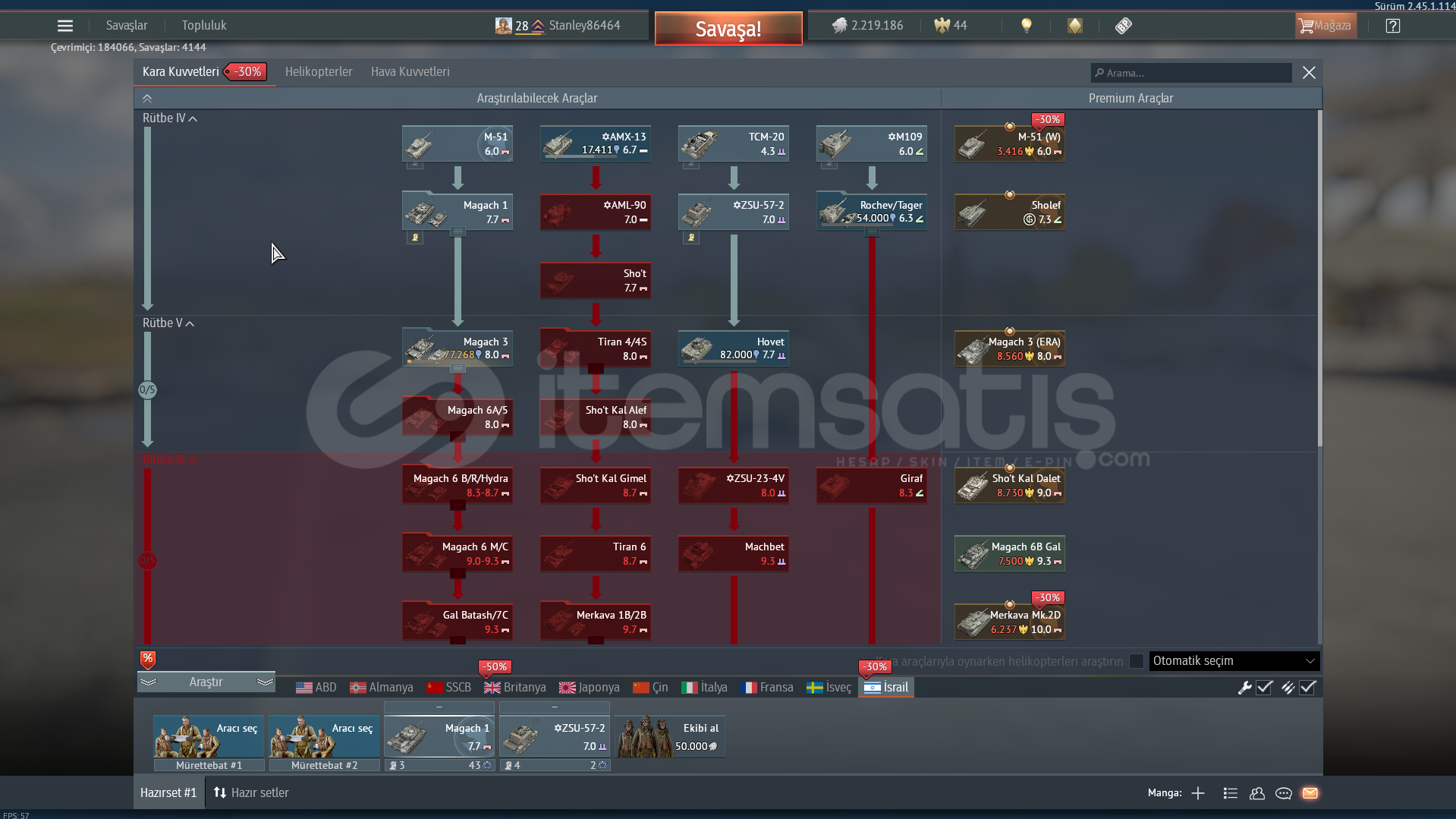The height and width of the screenshot is (819, 1456).
Task: Toggle helicopter research with ground vehicles checkbox
Action: tap(1137, 661)
